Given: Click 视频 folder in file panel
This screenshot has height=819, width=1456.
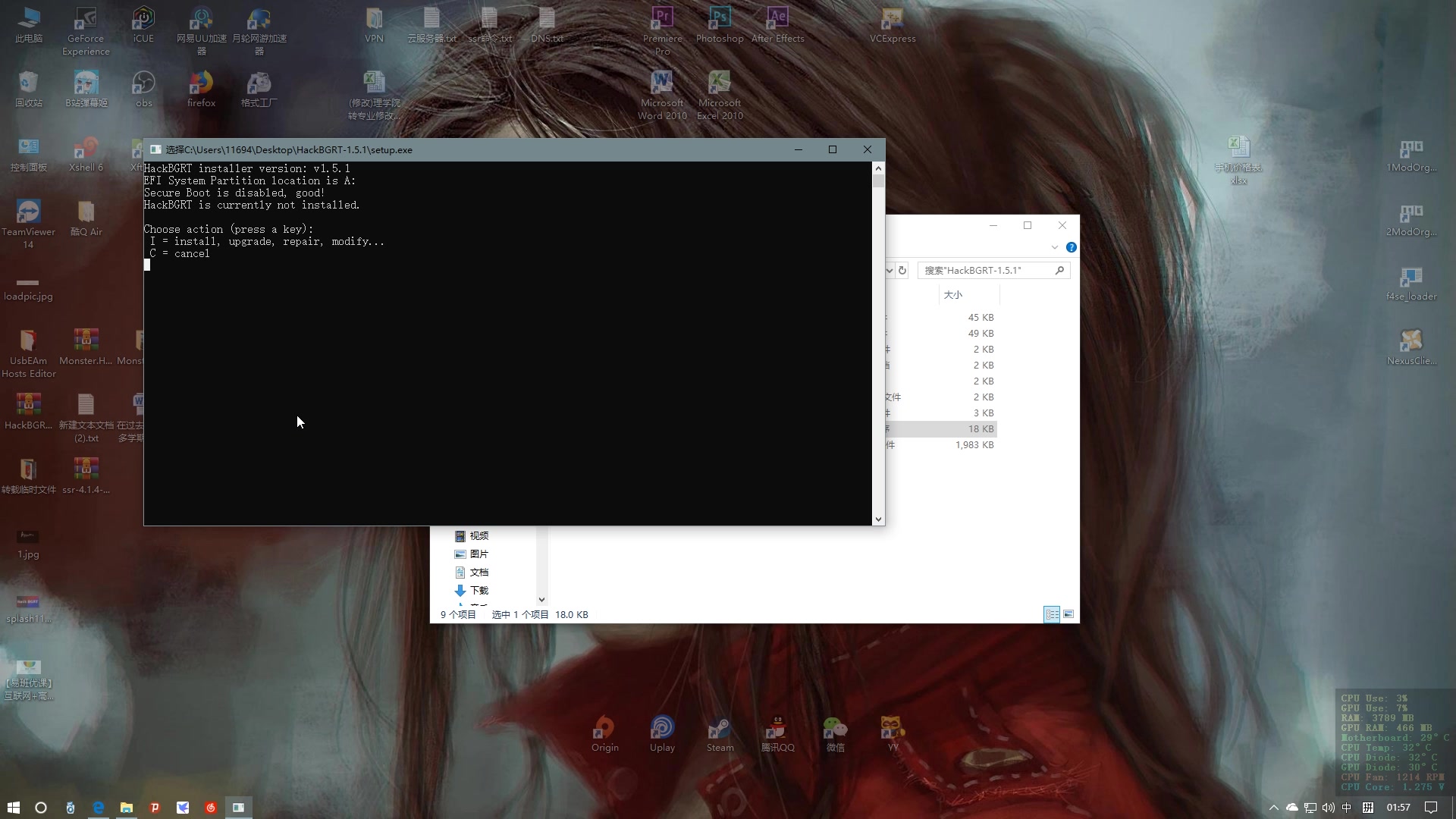Looking at the screenshot, I should 479,535.
